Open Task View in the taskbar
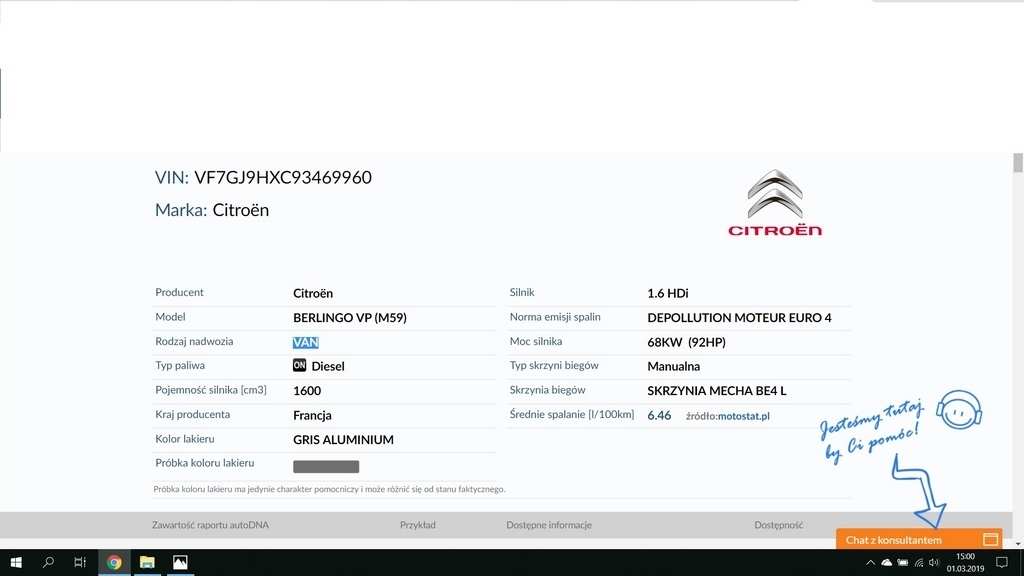The width and height of the screenshot is (1024, 576). coord(80,562)
